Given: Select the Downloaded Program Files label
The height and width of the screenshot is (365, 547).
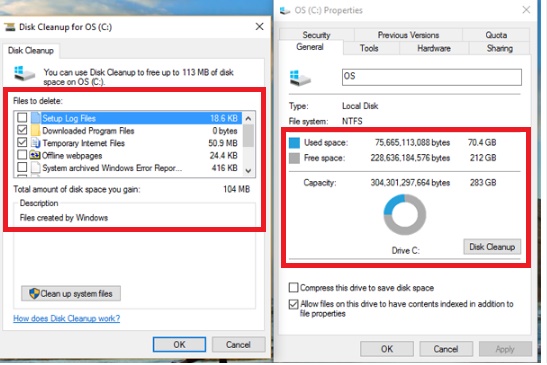Looking at the screenshot, I should pos(88,131).
